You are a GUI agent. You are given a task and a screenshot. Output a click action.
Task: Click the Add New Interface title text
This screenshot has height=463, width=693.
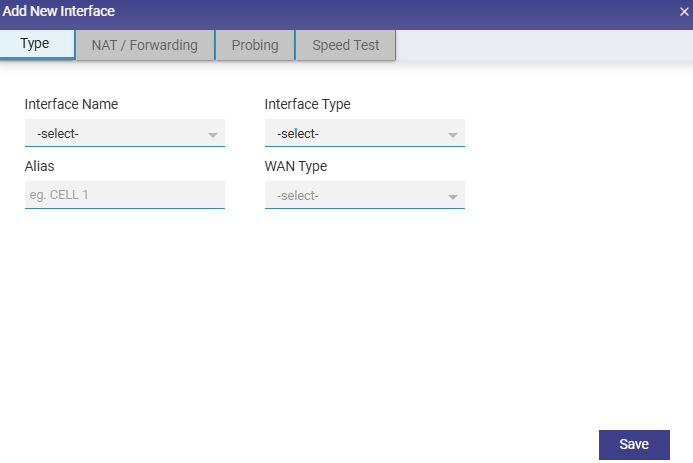tap(58, 12)
